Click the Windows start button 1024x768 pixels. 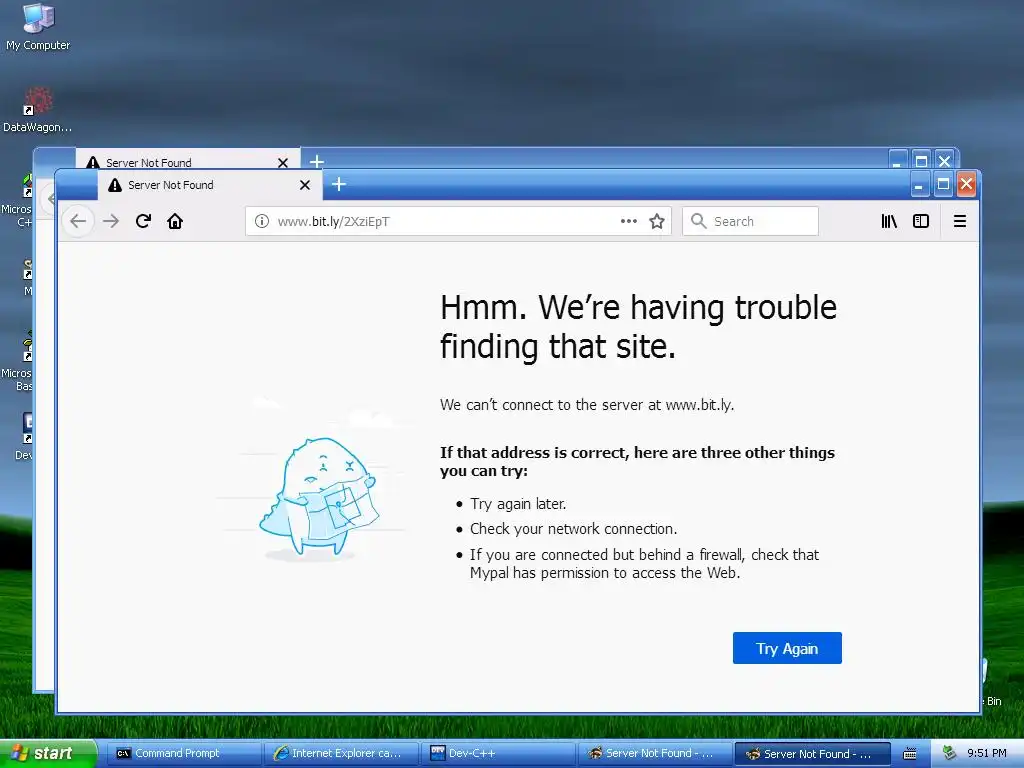click(48, 754)
